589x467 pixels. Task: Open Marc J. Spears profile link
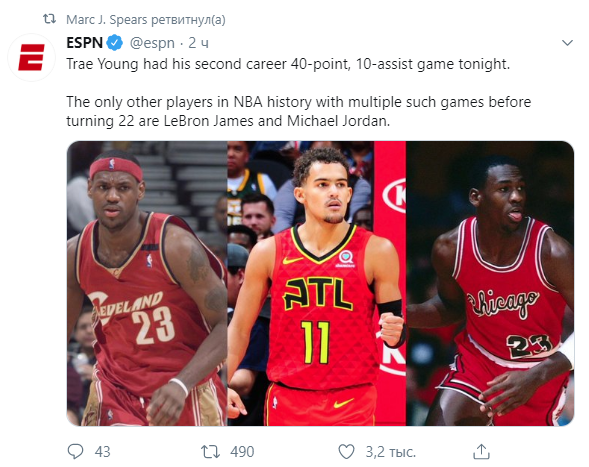click(106, 20)
